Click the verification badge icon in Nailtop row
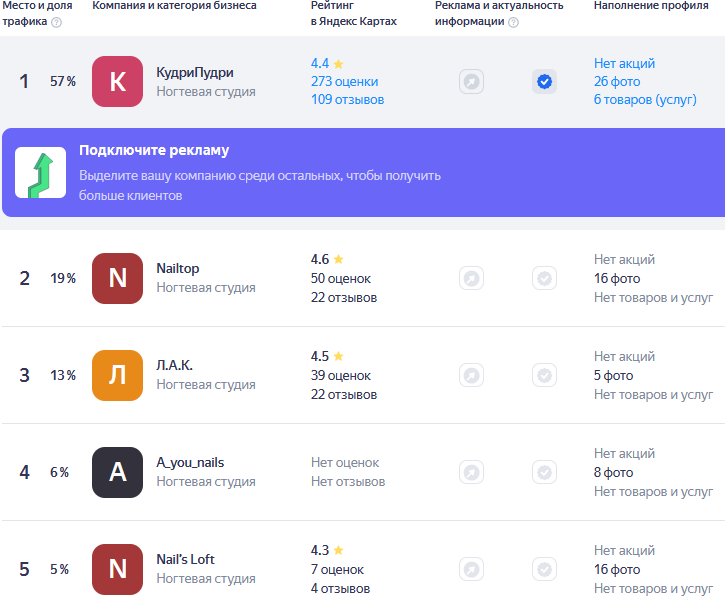The image size is (725, 610). [544, 278]
